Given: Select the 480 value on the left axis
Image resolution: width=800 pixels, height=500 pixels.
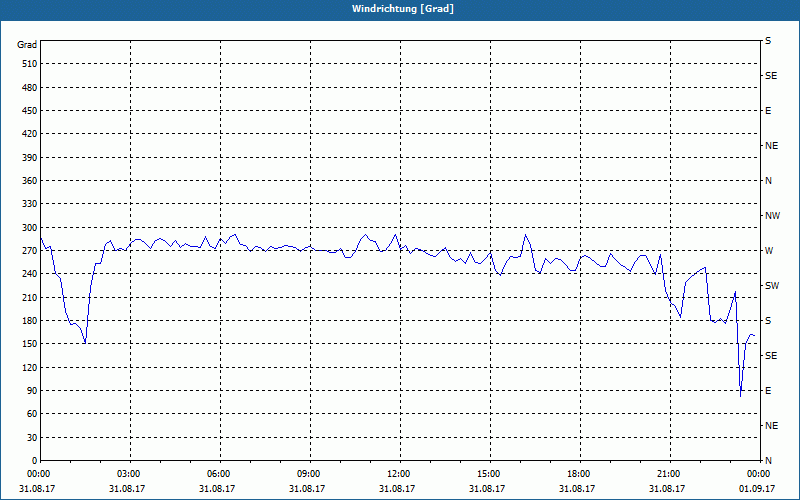Looking at the screenshot, I should coord(30,88).
